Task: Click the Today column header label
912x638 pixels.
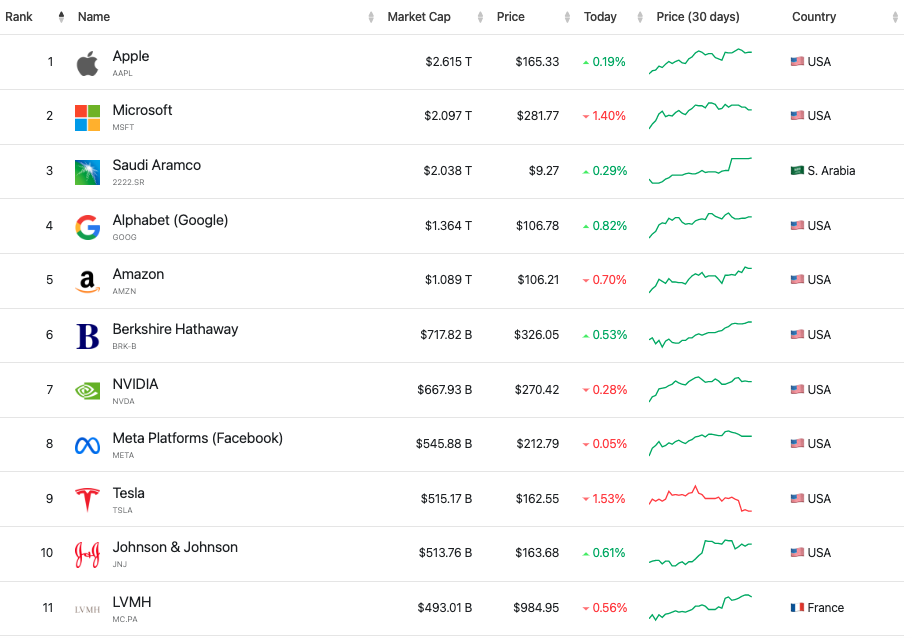Action: 600,17
